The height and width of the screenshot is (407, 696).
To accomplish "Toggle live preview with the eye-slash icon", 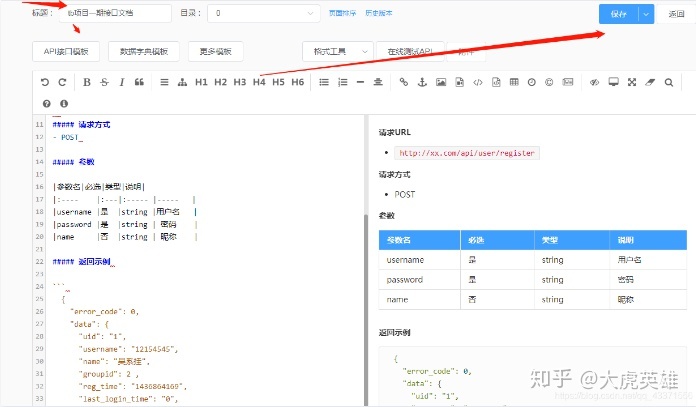I will pyautogui.click(x=594, y=82).
